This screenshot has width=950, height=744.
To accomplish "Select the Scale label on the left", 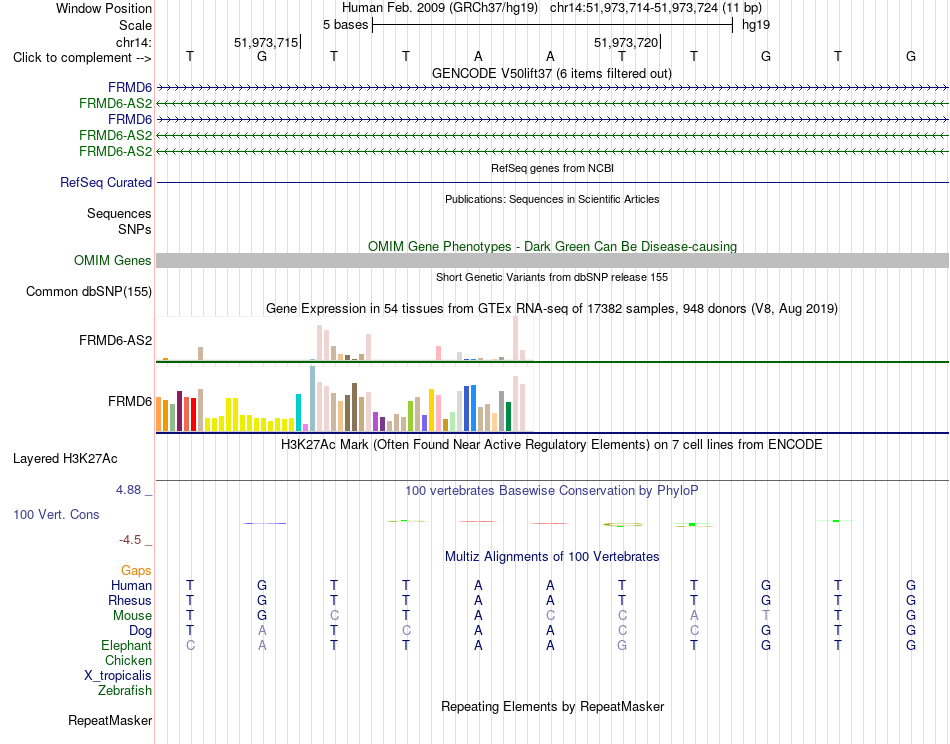I will point(135,25).
